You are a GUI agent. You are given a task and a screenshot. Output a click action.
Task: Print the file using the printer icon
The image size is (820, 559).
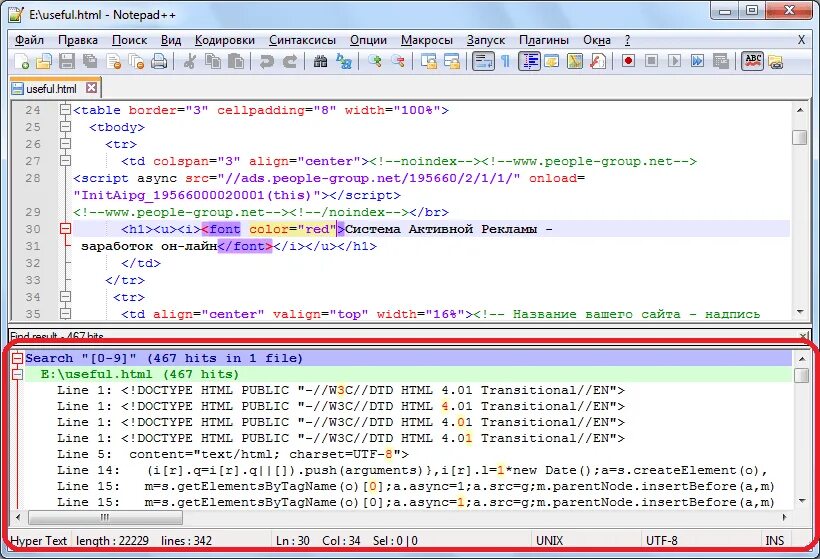tap(159, 62)
